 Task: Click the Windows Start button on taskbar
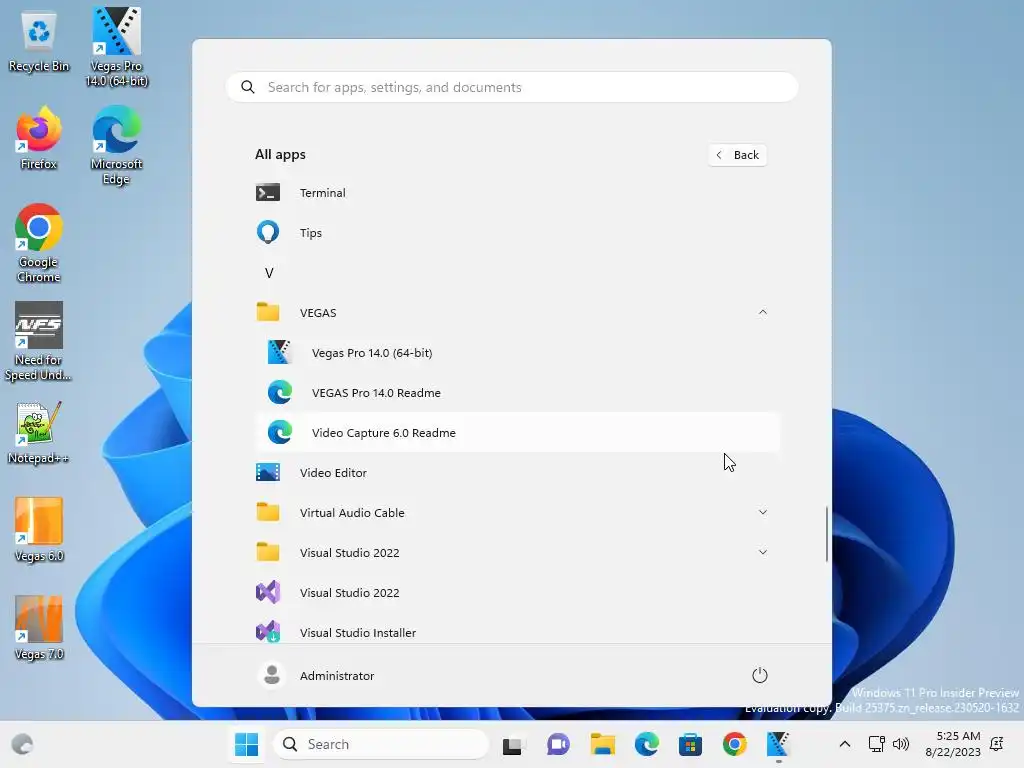tap(246, 744)
